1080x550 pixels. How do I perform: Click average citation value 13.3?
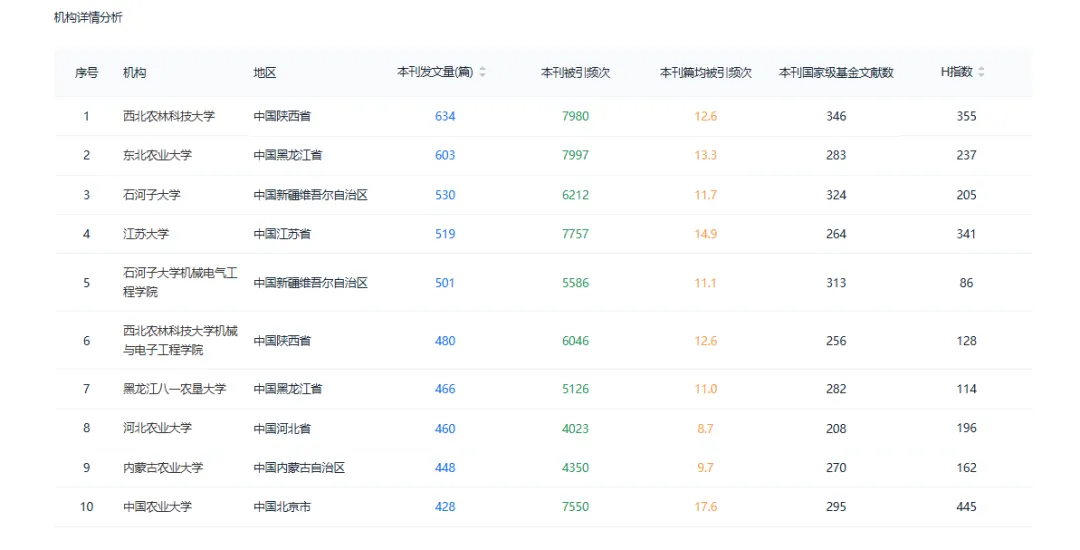(705, 156)
